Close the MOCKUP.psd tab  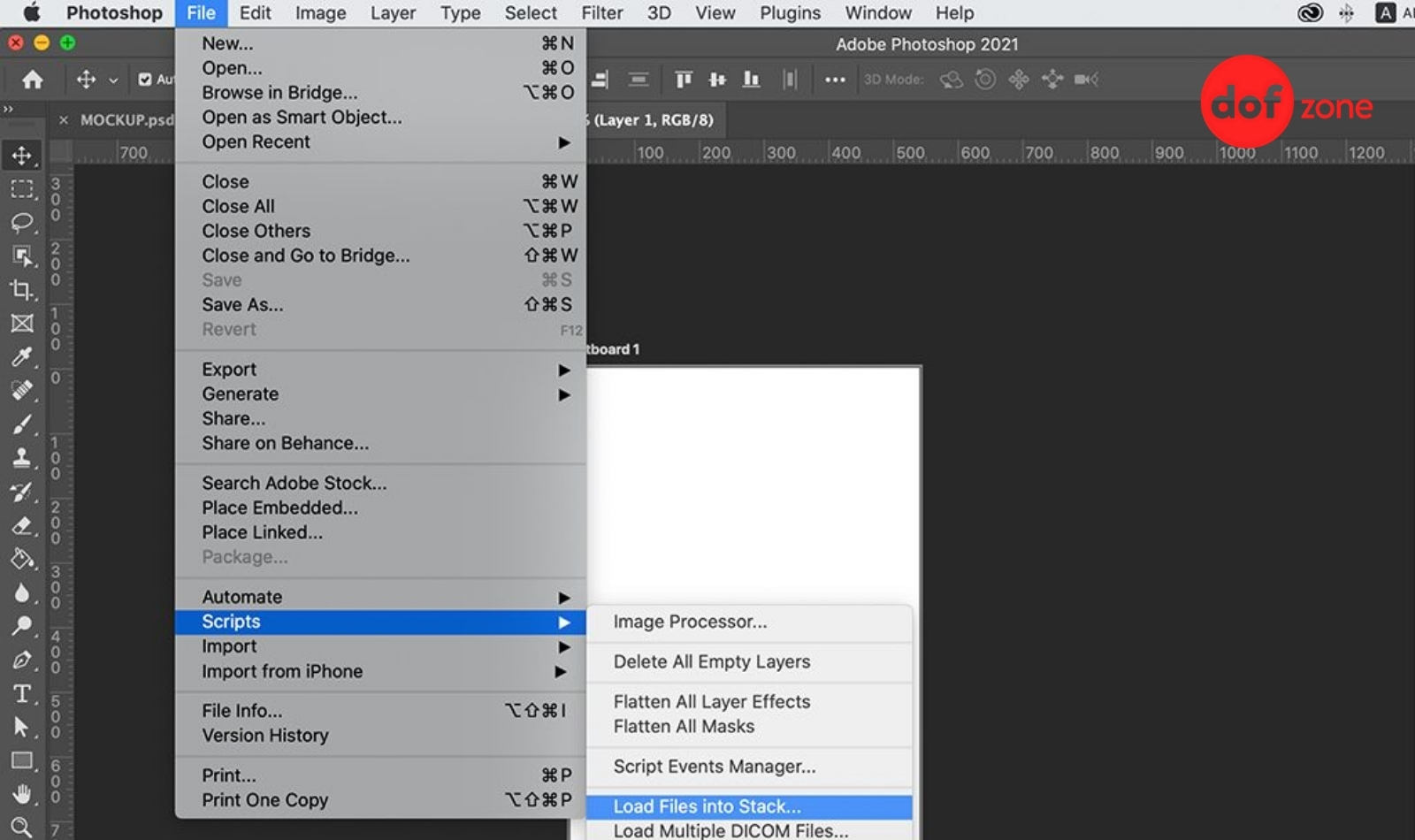click(64, 120)
